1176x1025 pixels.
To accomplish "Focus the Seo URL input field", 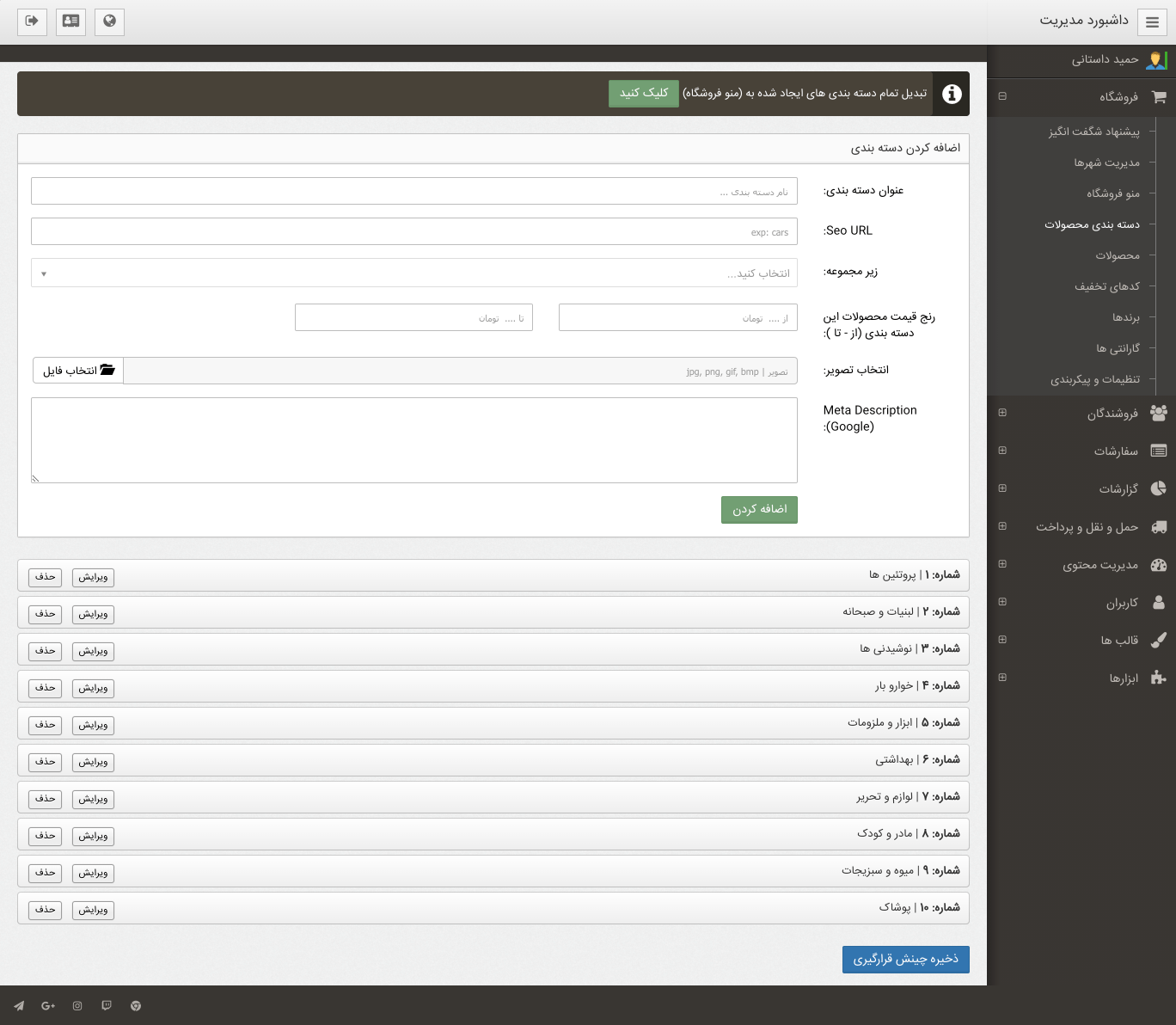I will tap(413, 231).
